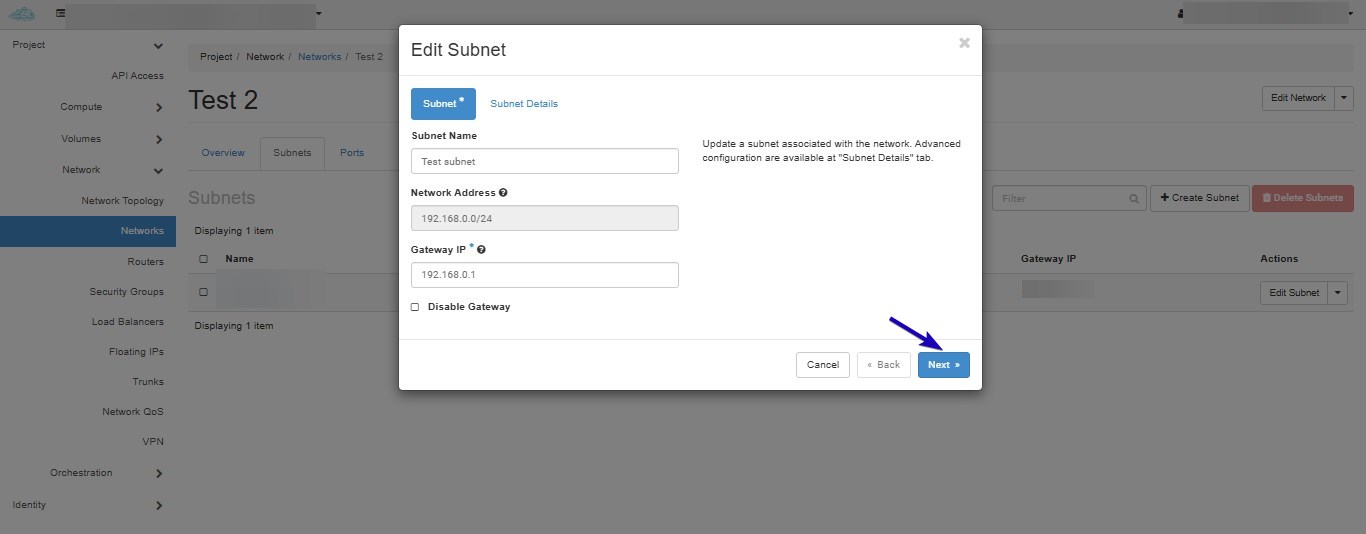The image size is (1366, 534).
Task: Open the Overview tab of Test 2
Action: [x=223, y=153]
